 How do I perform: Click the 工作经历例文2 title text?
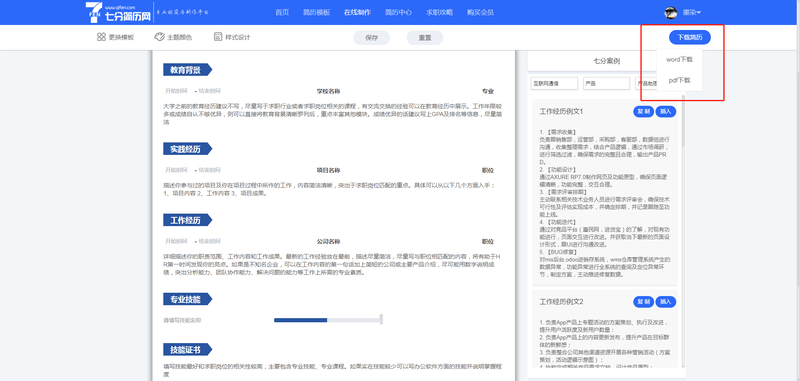[x=561, y=302]
